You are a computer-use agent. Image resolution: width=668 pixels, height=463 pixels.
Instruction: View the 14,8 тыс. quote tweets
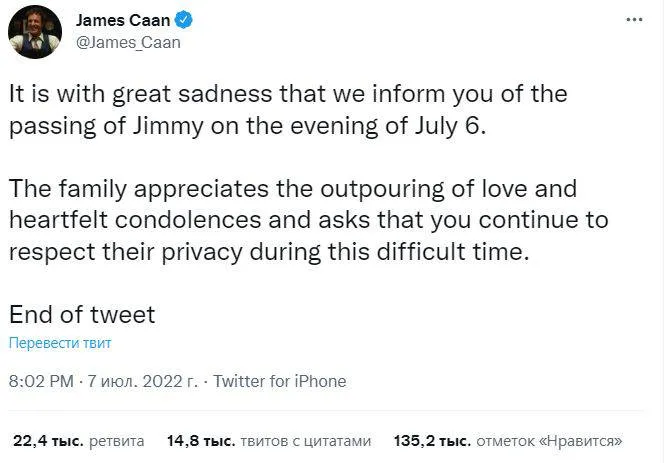(269, 441)
